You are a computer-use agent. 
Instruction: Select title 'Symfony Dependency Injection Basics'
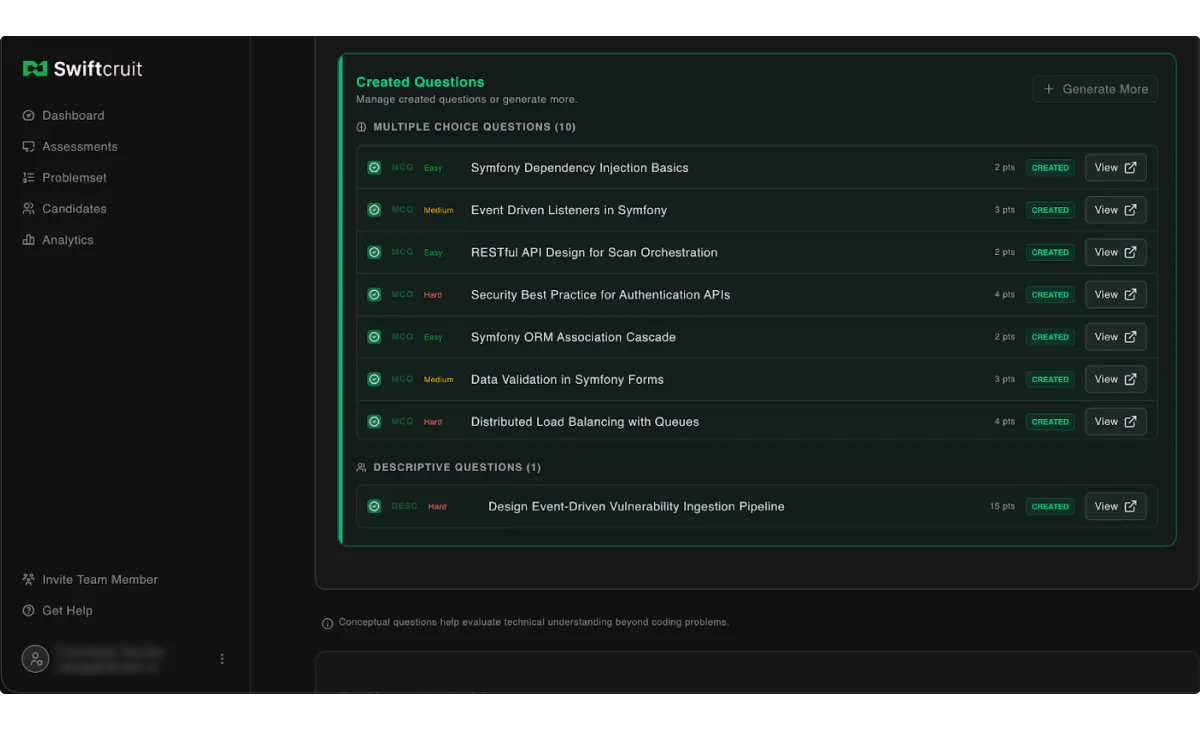coord(580,168)
